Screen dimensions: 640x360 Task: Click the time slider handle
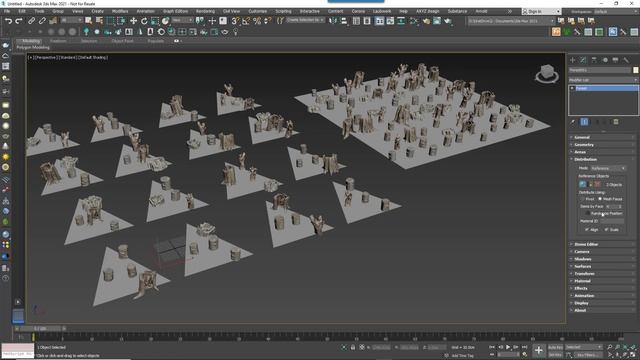(x=40, y=329)
